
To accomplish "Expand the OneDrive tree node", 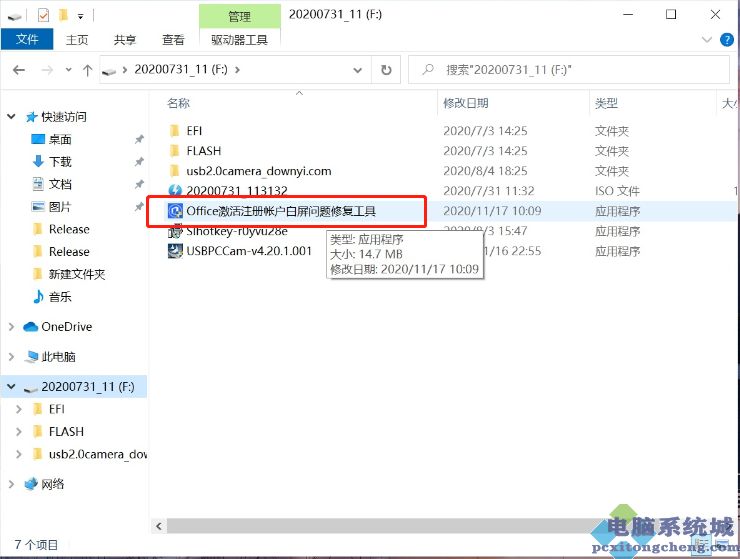I will pyautogui.click(x=11, y=327).
